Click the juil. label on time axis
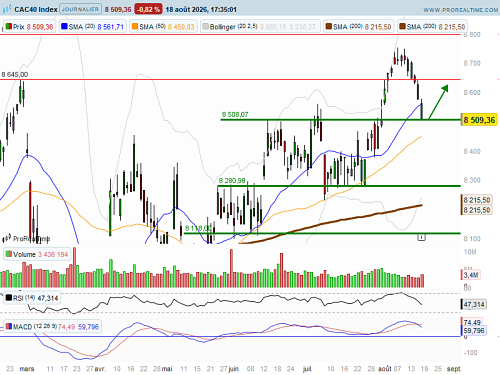This screenshot has height=375, width=500. pyautogui.click(x=307, y=369)
